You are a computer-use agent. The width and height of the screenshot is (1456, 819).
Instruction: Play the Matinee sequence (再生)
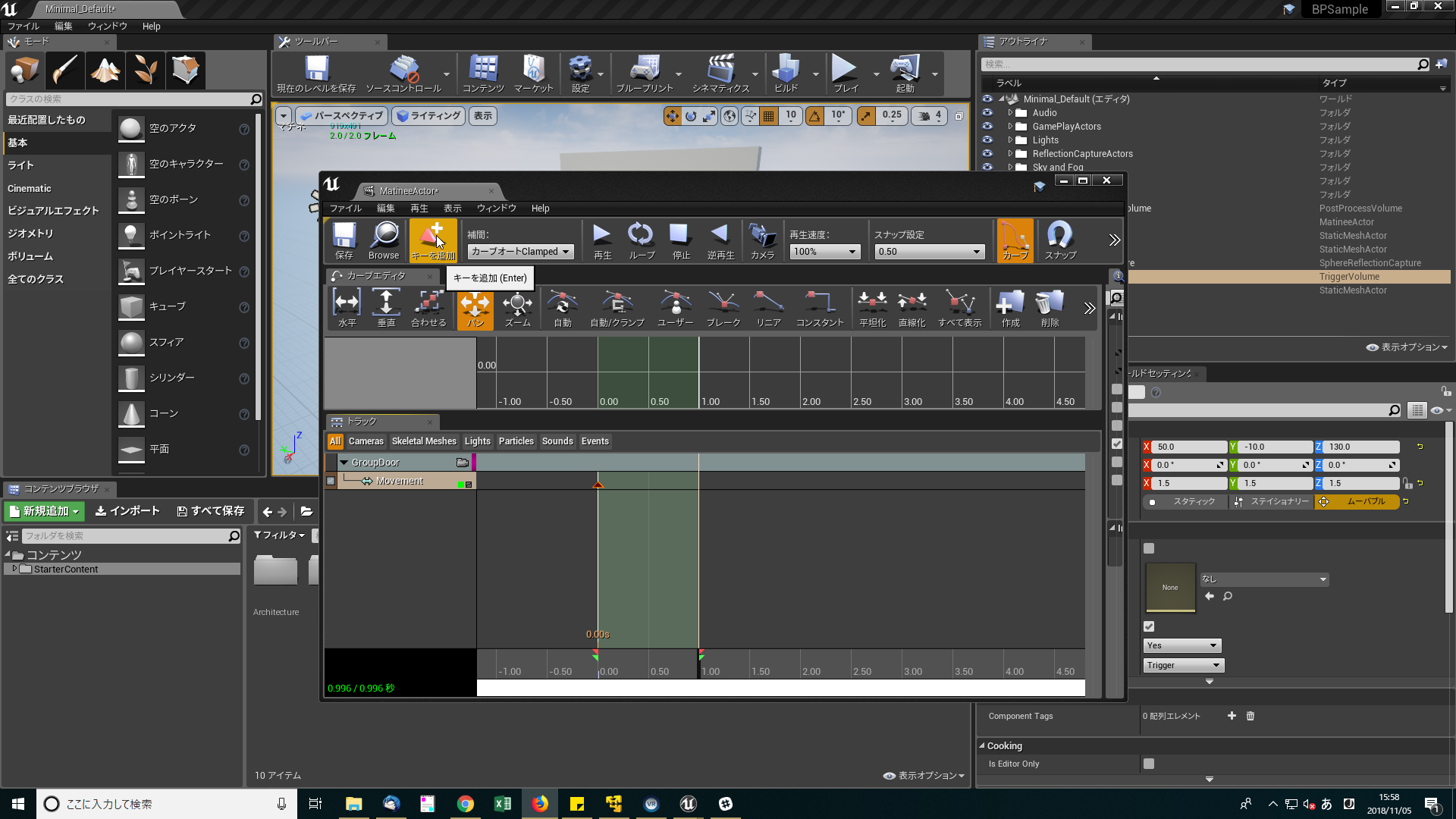[602, 240]
